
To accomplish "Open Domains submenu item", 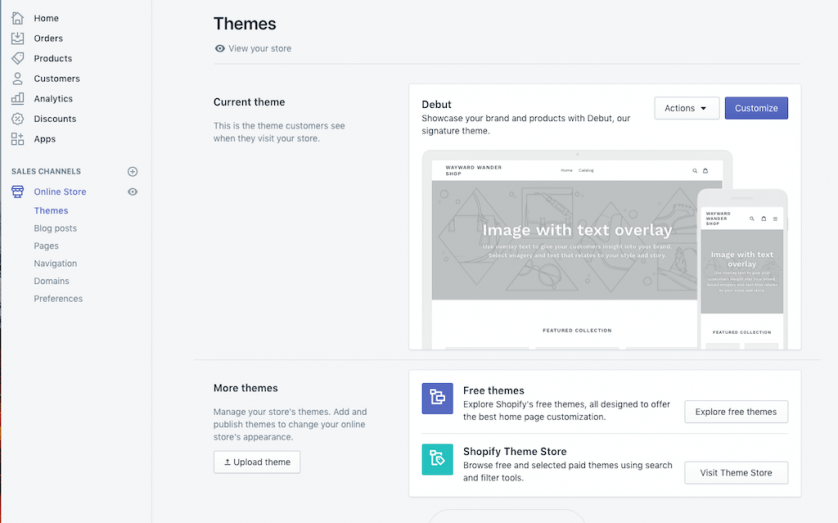I will click(x=51, y=281).
